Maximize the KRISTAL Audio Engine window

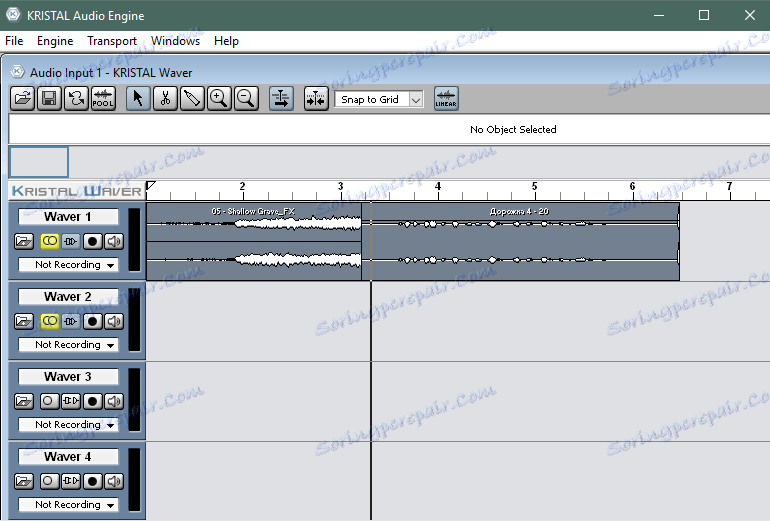click(x=704, y=15)
